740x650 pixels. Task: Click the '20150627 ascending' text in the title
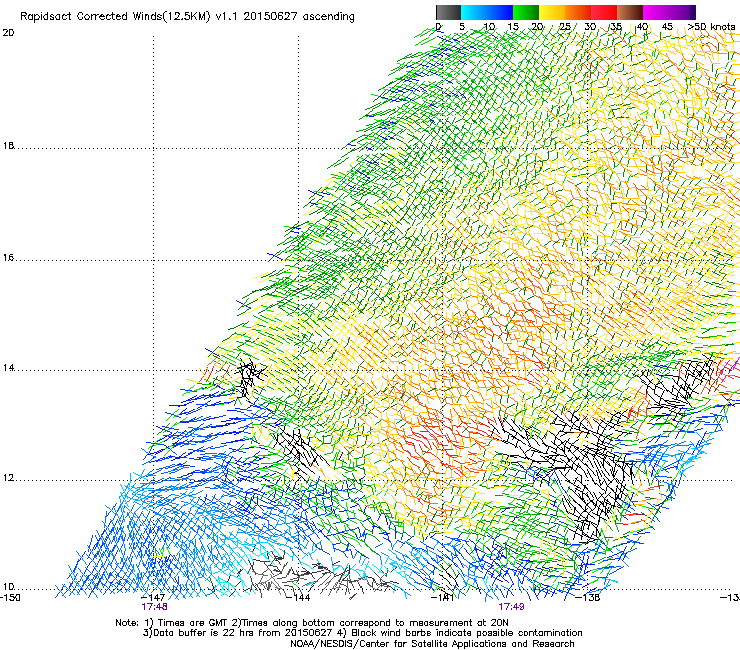pos(299,17)
